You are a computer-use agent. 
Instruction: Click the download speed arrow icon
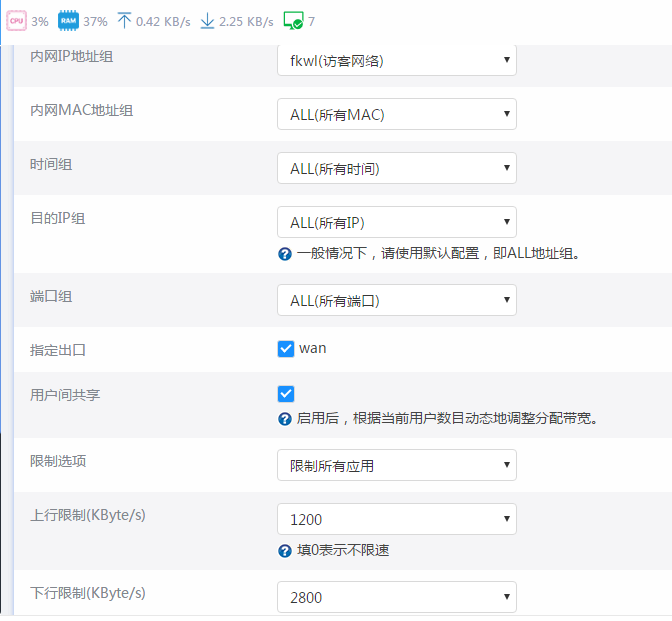(207, 21)
